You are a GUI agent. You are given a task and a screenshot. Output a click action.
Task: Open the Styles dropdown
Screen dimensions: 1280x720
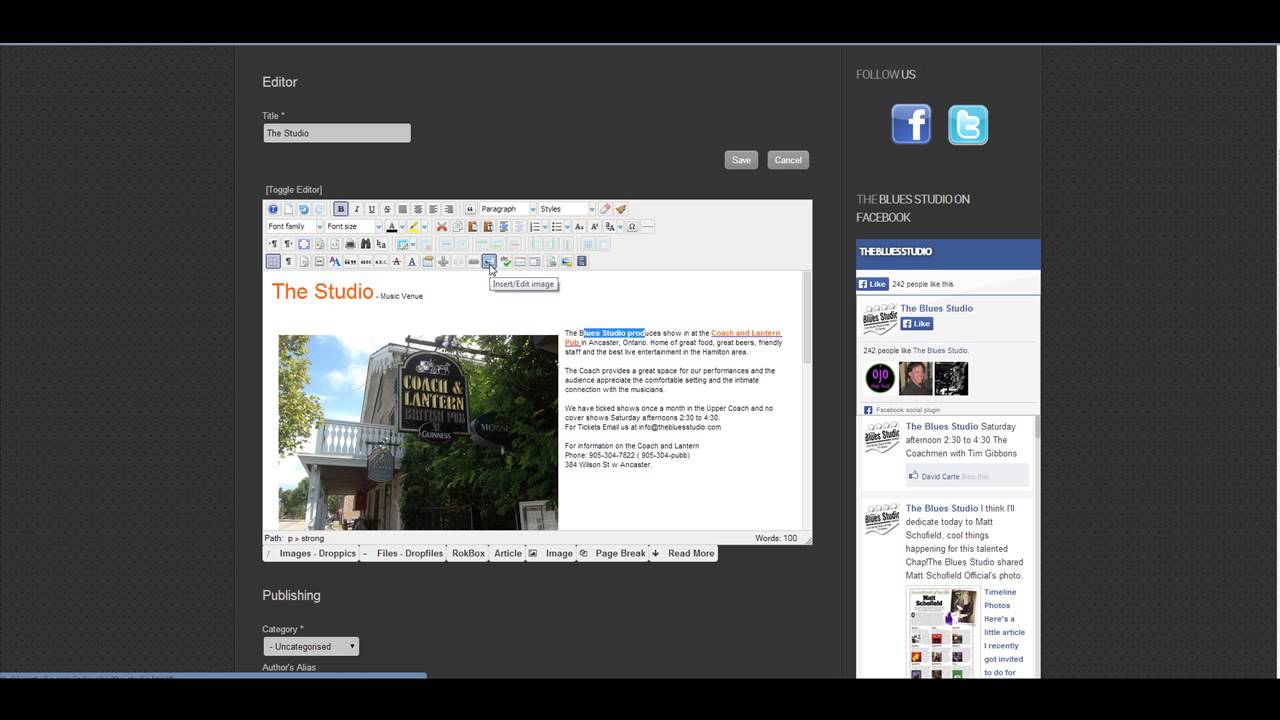pyautogui.click(x=567, y=209)
